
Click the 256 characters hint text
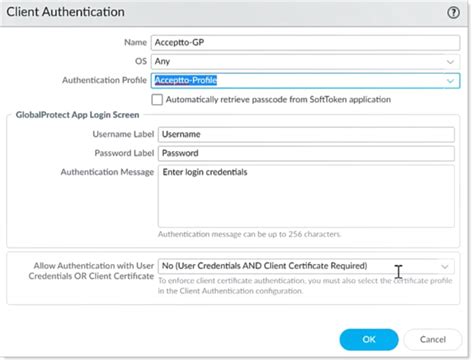pyautogui.click(x=249, y=234)
